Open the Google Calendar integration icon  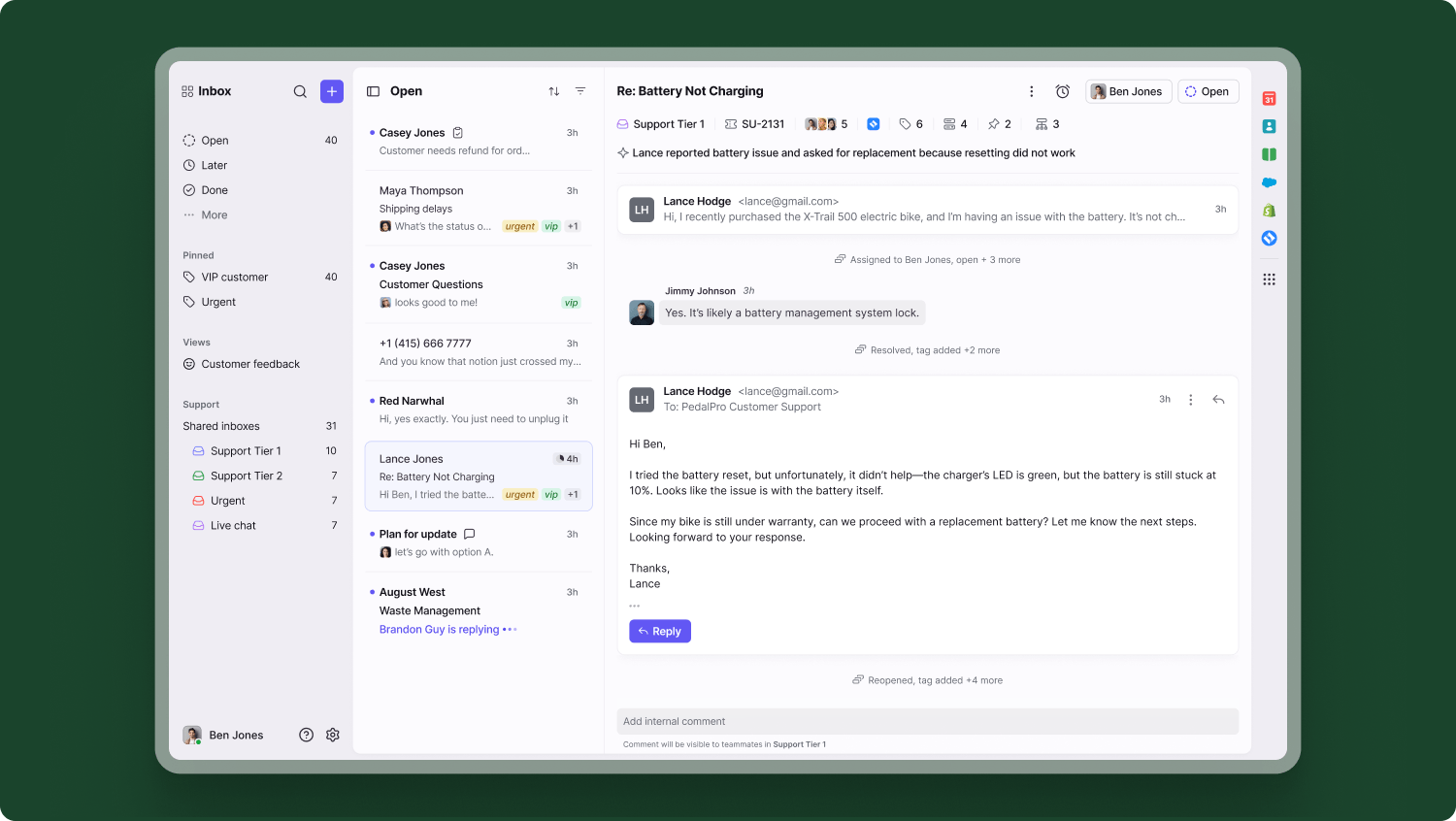tap(1269, 98)
